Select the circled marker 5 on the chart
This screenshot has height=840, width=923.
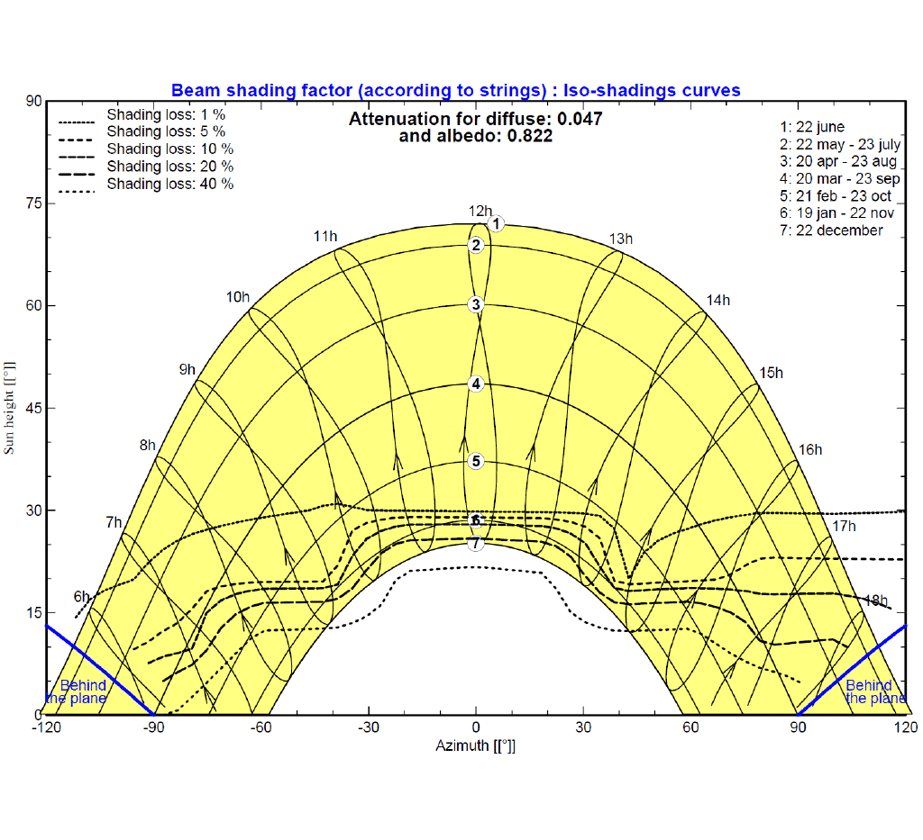pyautogui.click(x=477, y=461)
